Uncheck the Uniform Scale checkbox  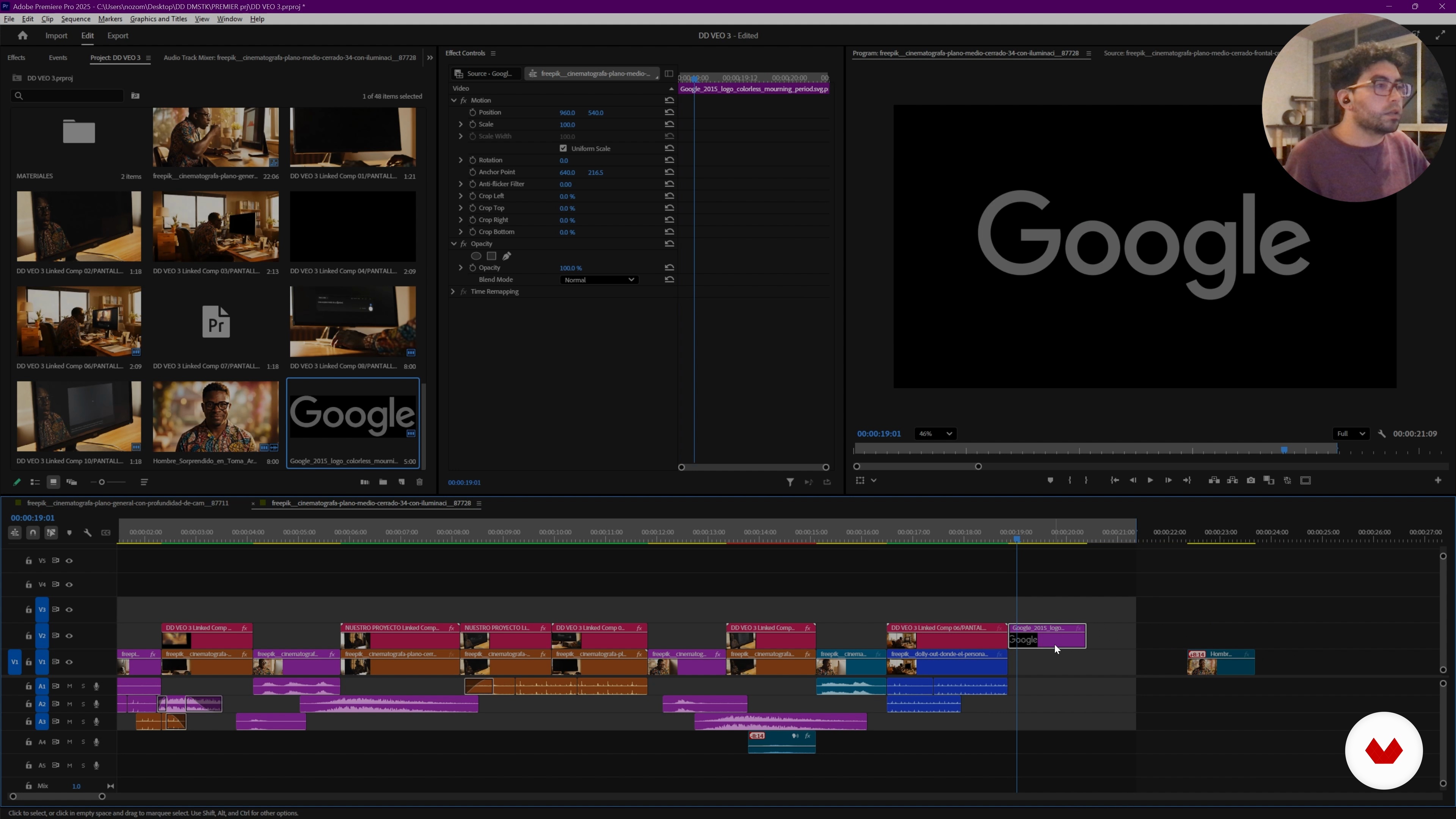click(x=563, y=149)
